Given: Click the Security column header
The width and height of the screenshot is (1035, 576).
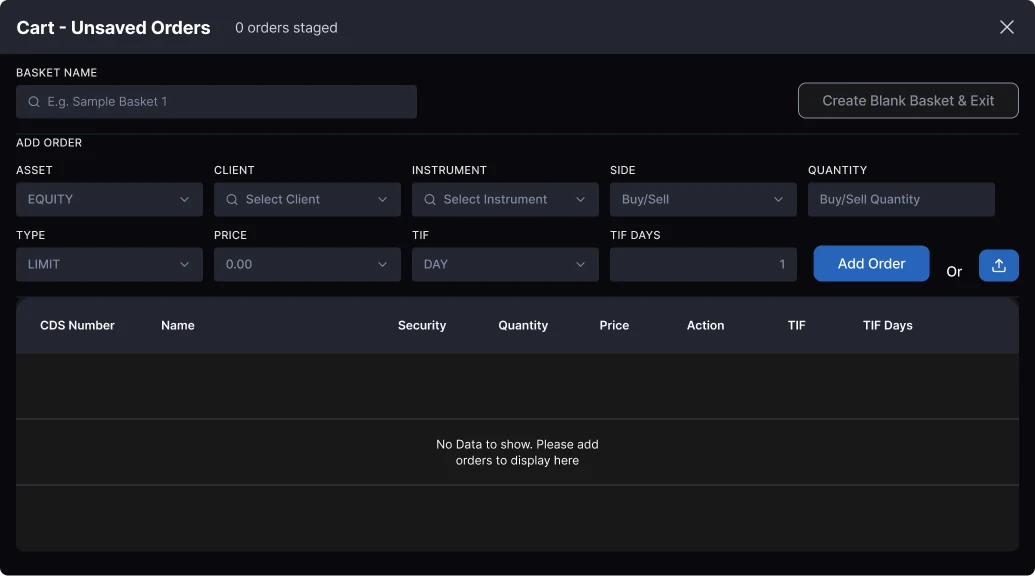Looking at the screenshot, I should (x=422, y=325).
